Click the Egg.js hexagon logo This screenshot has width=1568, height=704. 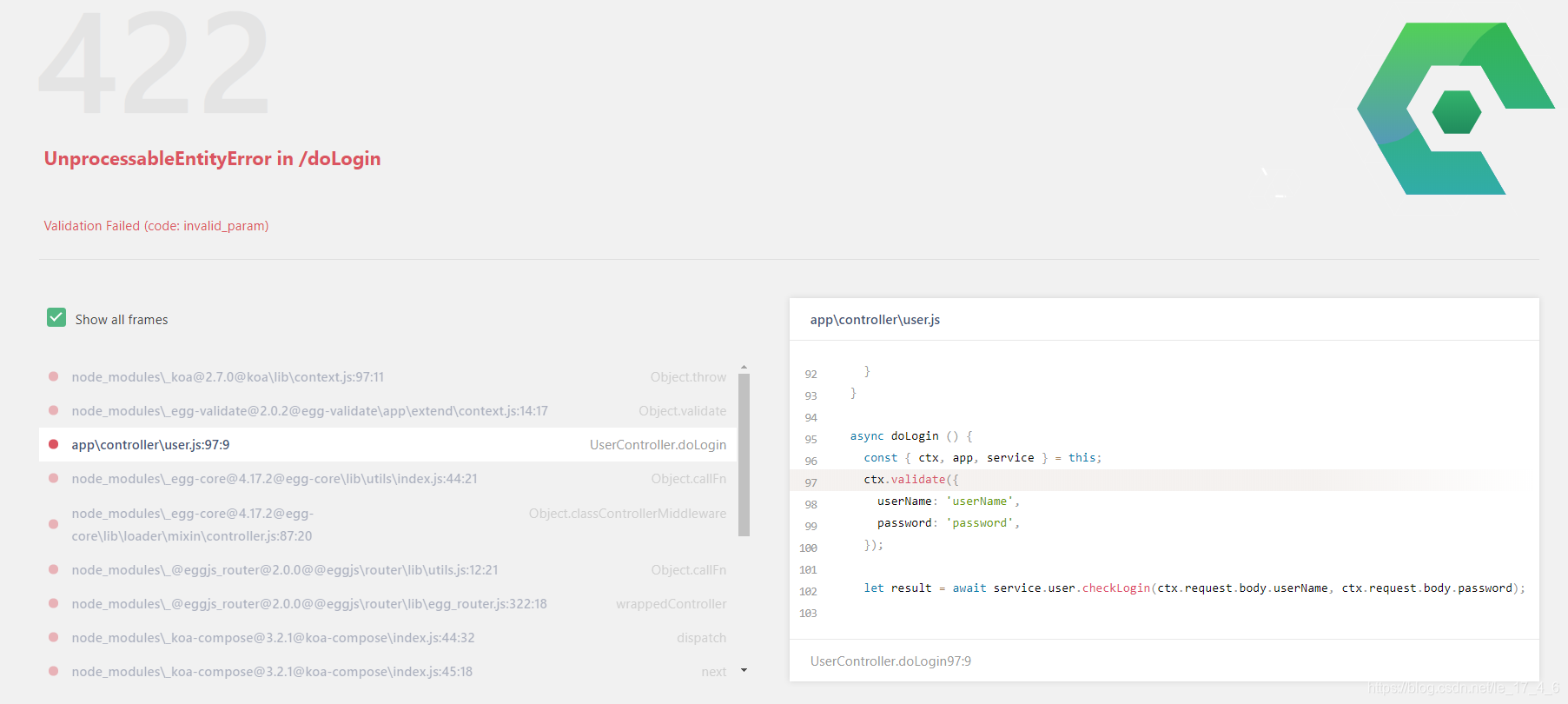coord(1456,109)
